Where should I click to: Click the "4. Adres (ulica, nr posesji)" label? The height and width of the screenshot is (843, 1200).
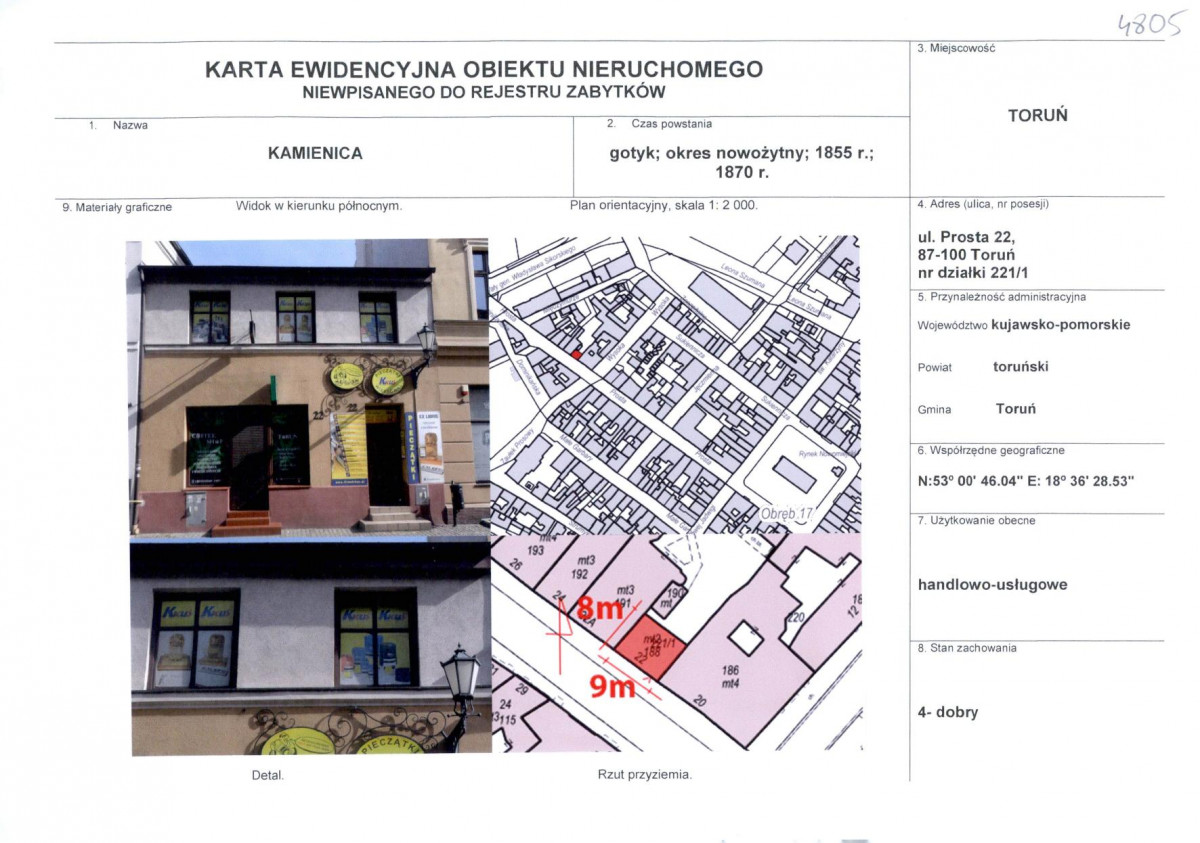(983, 204)
